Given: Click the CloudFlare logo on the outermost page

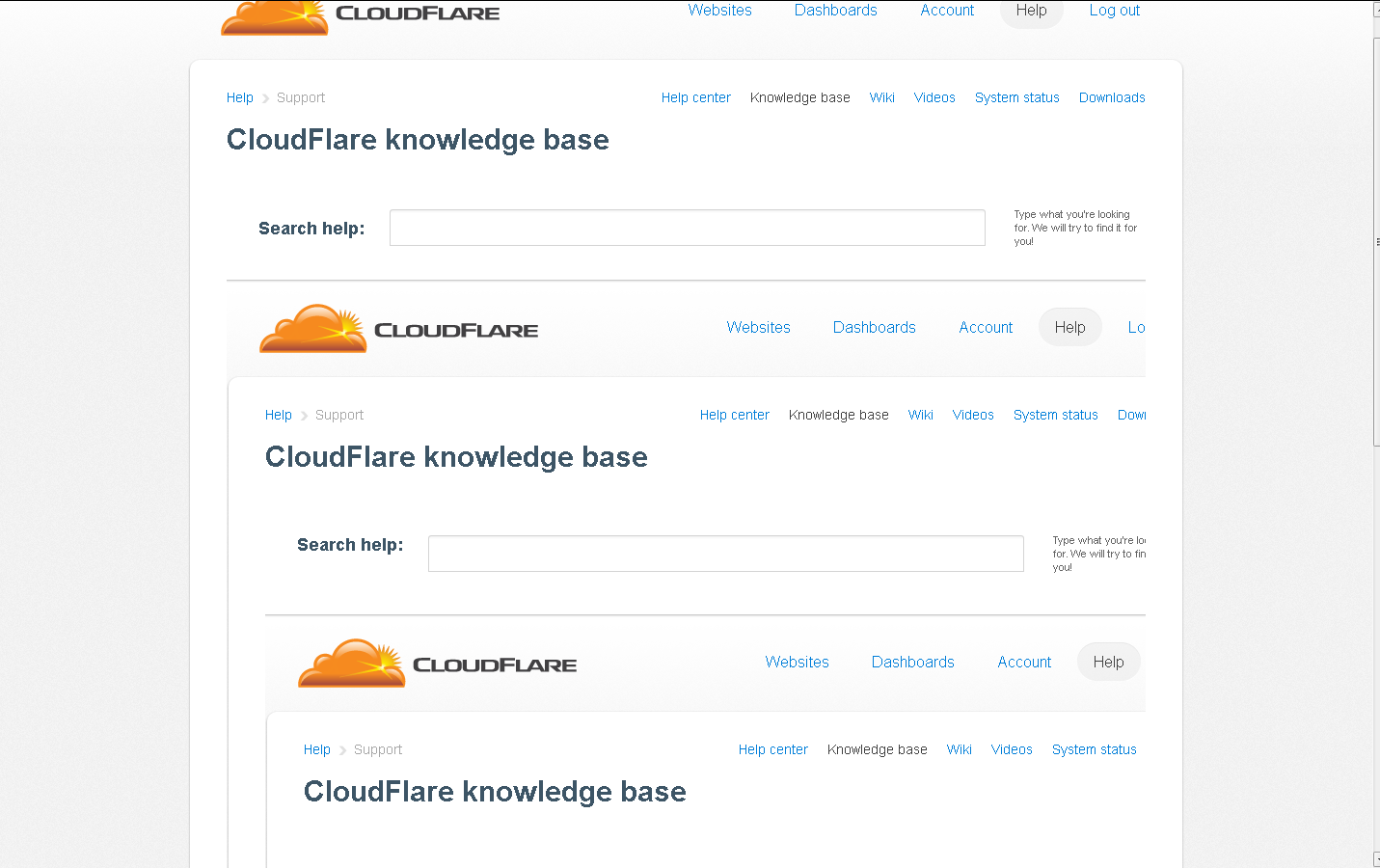Looking at the screenshot, I should pyautogui.click(x=361, y=17).
